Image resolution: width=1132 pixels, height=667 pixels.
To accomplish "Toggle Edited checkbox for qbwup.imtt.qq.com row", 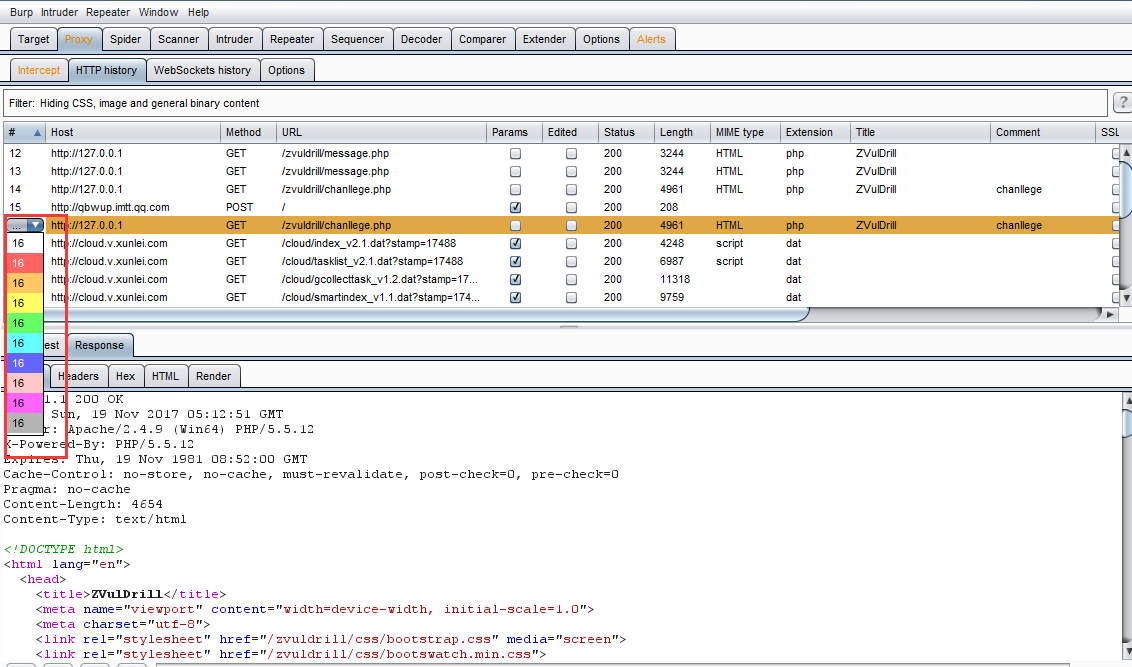I will pos(571,207).
